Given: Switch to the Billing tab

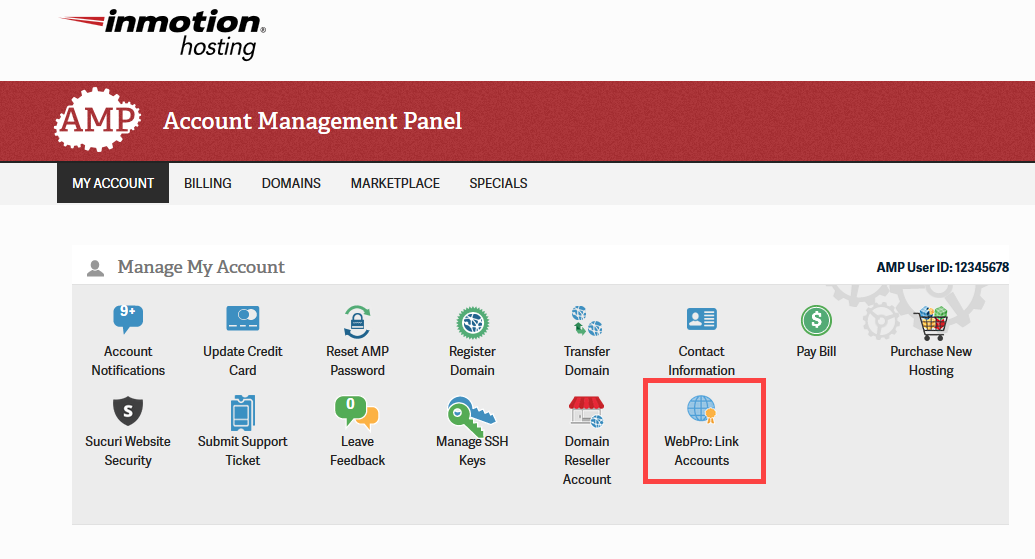Looking at the screenshot, I should click(208, 183).
